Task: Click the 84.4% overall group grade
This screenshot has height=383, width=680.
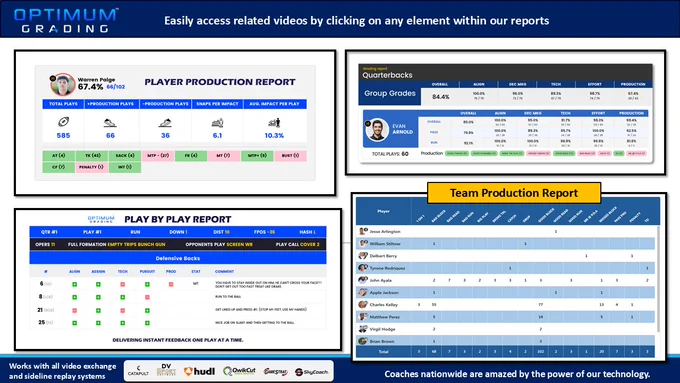Action: [441, 97]
